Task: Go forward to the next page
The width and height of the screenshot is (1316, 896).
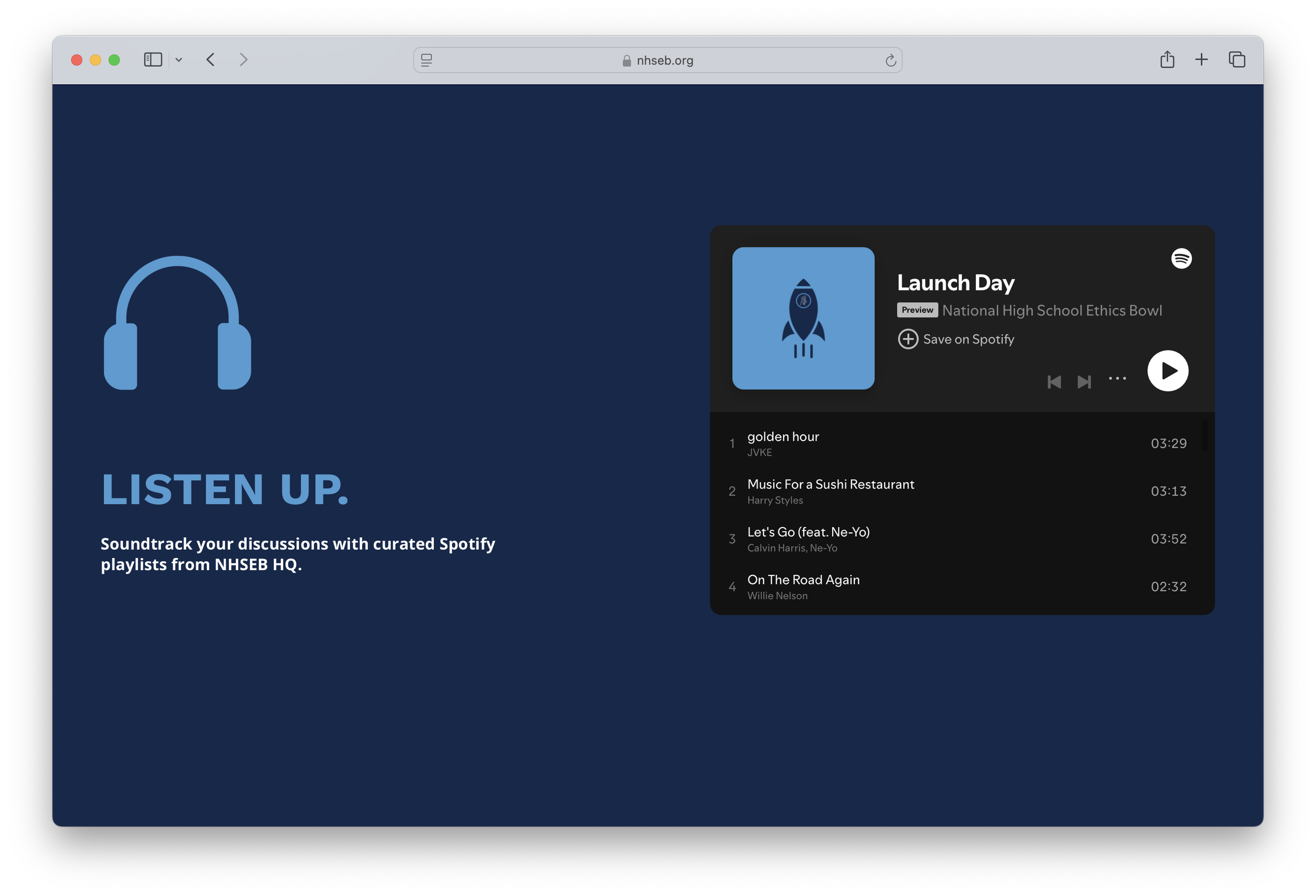Action: click(244, 59)
